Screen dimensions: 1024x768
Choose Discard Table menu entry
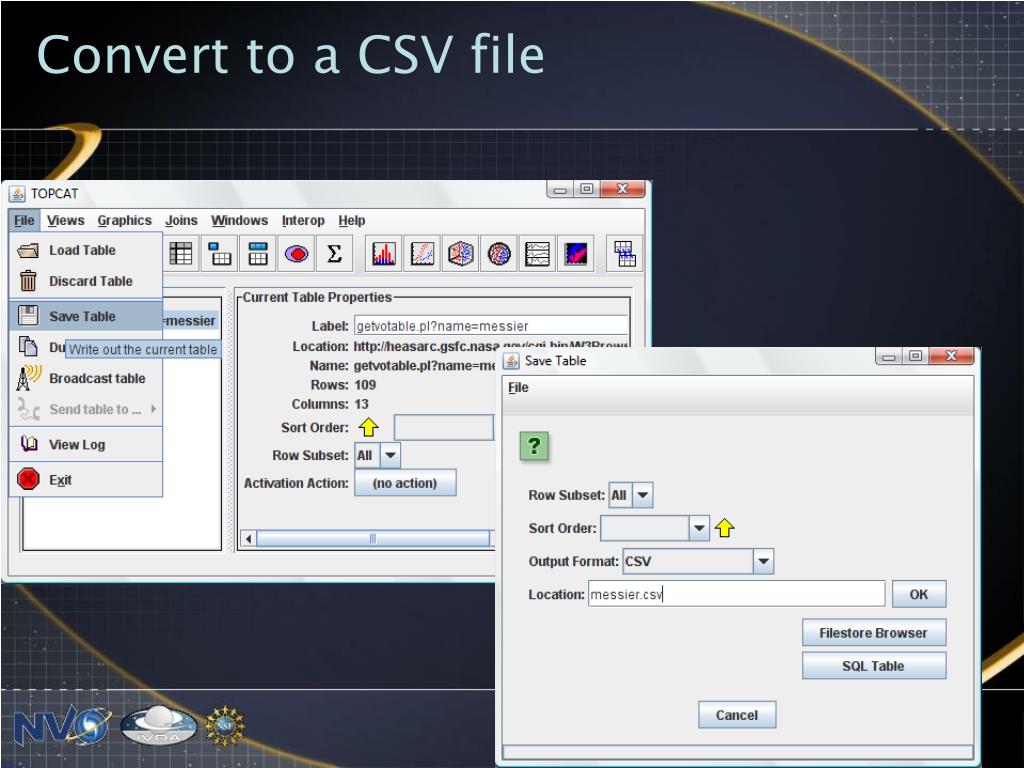pyautogui.click(x=86, y=281)
